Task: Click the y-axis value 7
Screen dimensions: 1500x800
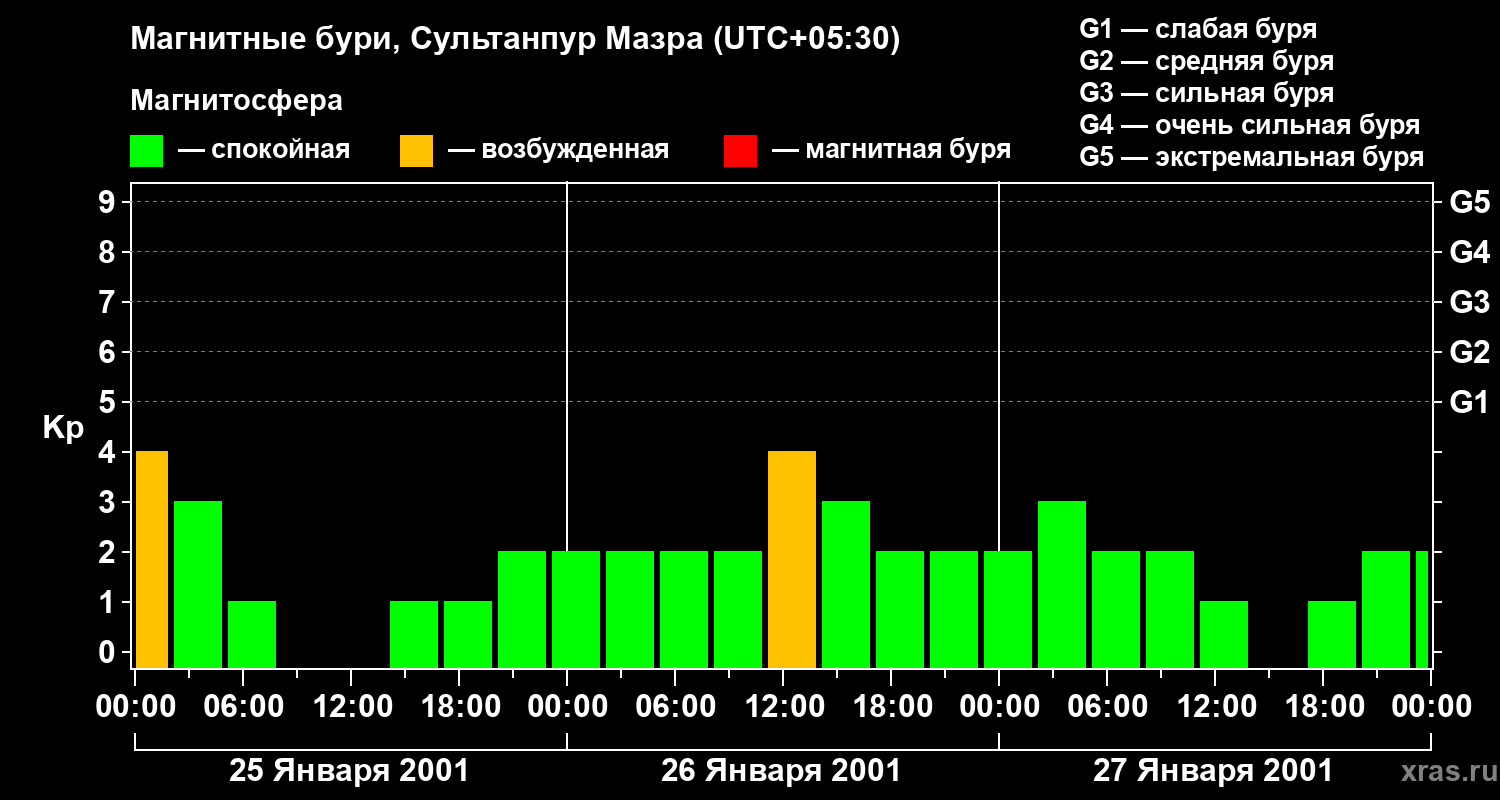Action: [x=108, y=303]
